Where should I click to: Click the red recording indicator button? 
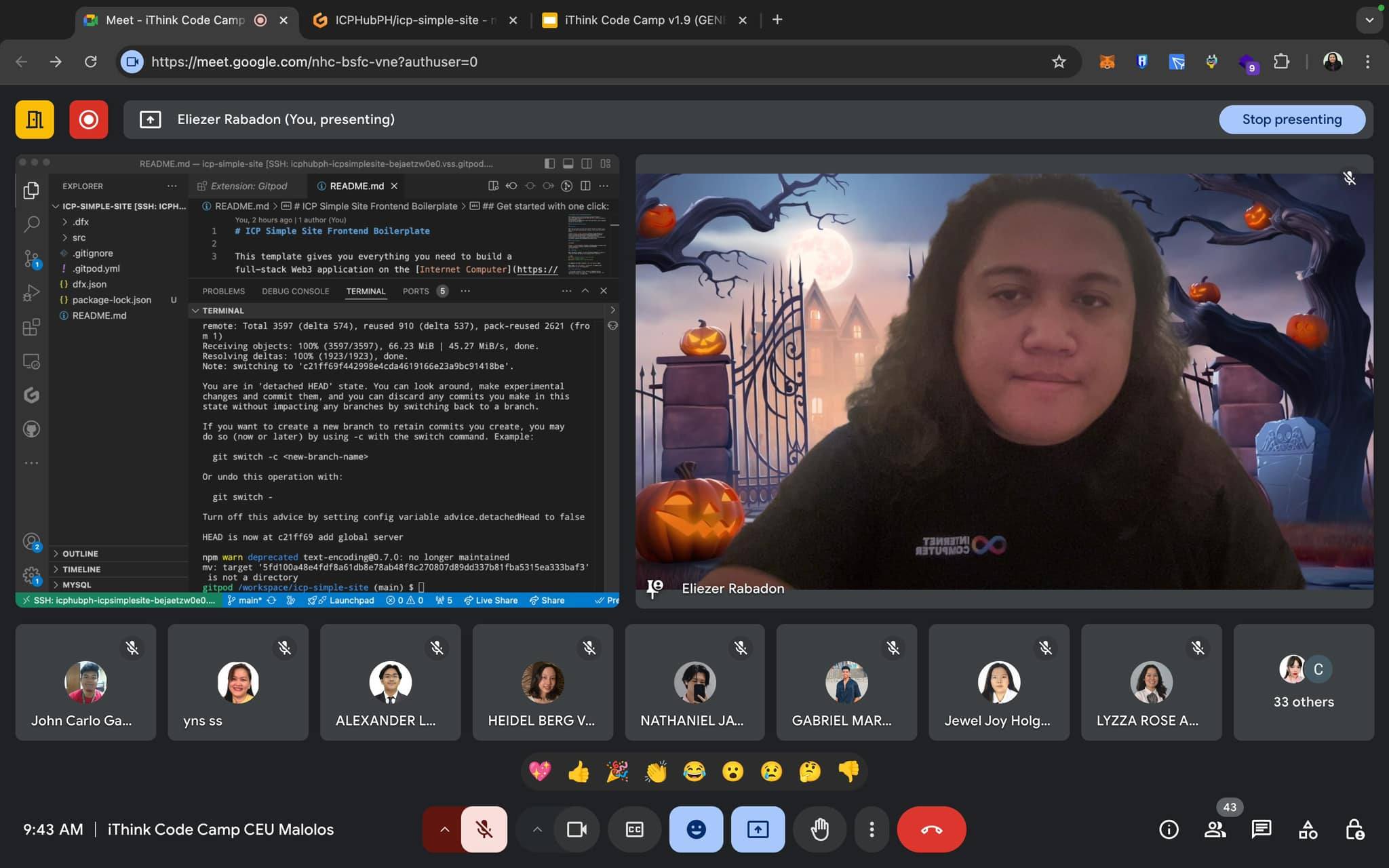point(88,119)
